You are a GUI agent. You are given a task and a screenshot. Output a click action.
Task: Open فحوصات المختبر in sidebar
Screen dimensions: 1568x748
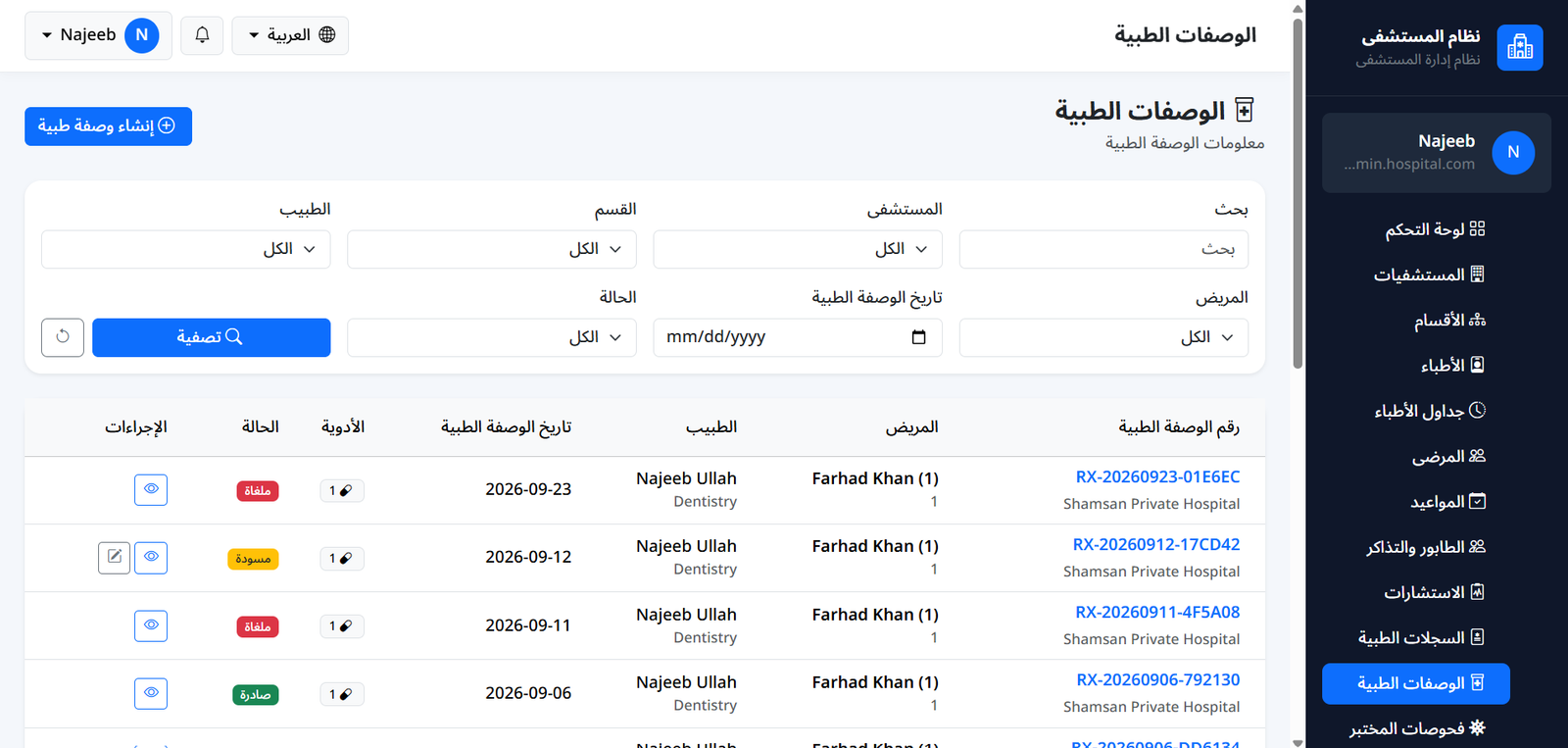(1417, 728)
